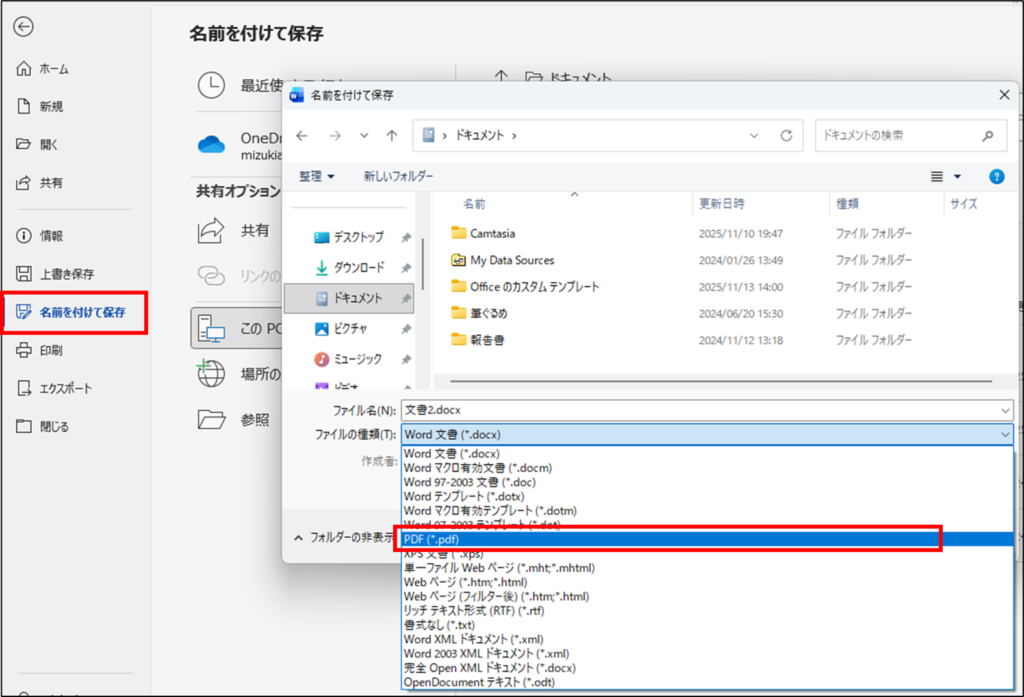1024x697 pixels.
Task: Open the 印刷 backstage tab
Action: [51, 351]
